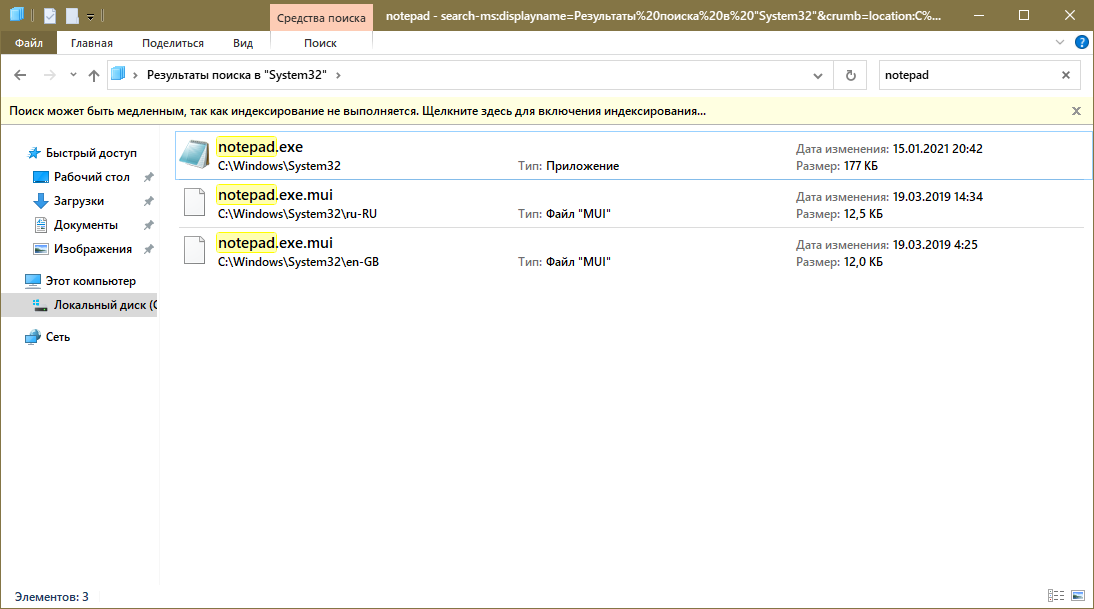Switch to the Вид ribbon tab

tap(243, 43)
